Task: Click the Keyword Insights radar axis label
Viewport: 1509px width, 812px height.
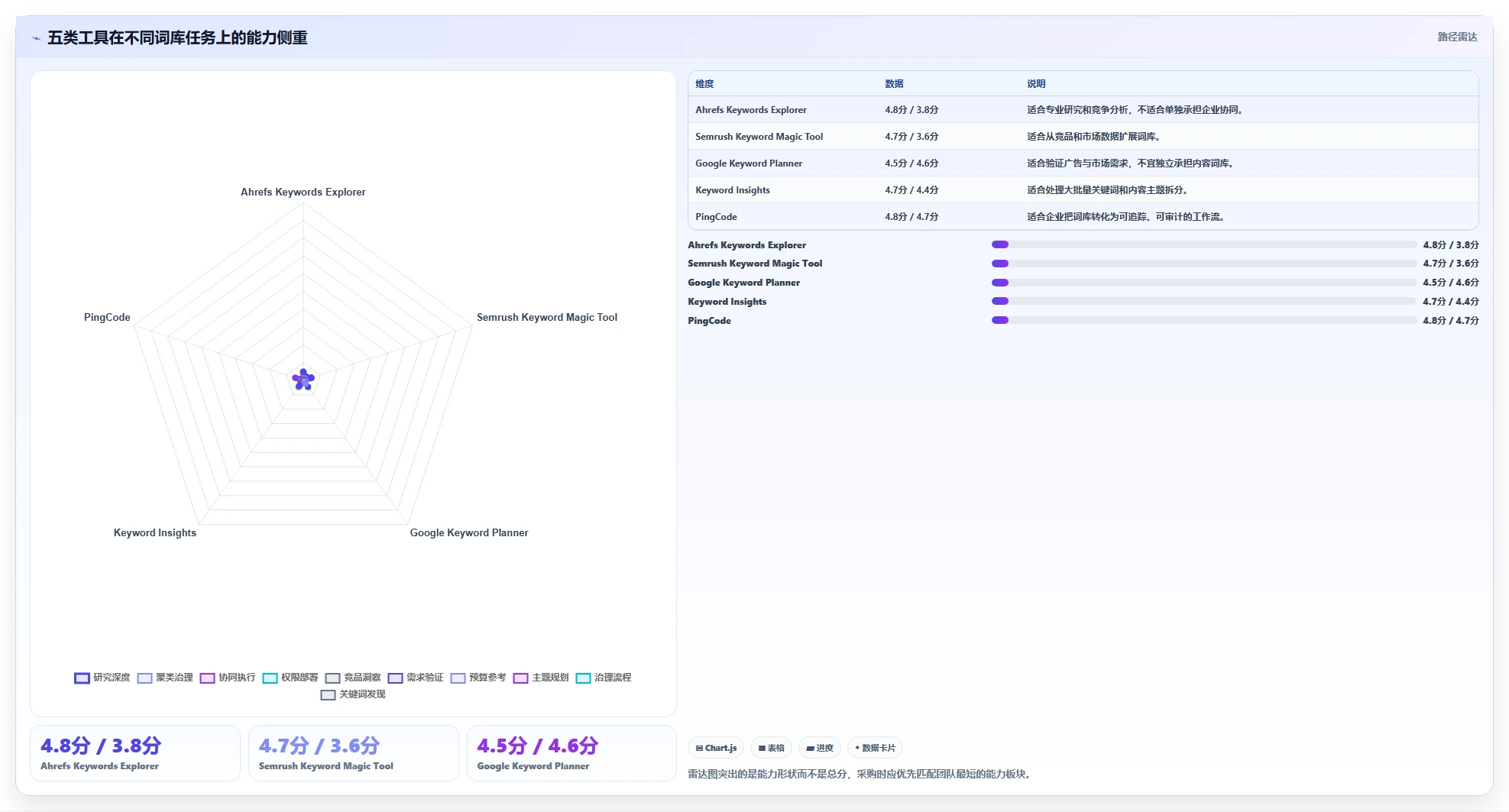Action: click(x=155, y=533)
